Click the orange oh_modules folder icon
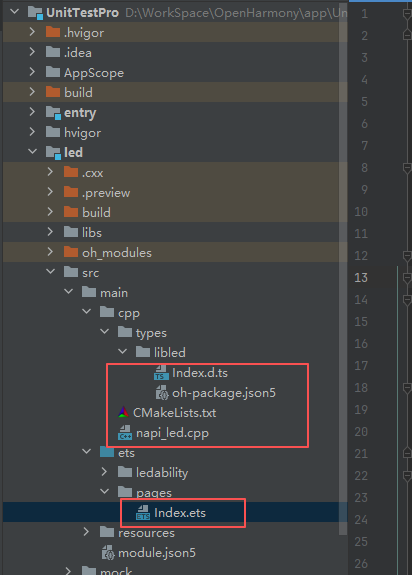This screenshot has width=412, height=575. click(71, 252)
